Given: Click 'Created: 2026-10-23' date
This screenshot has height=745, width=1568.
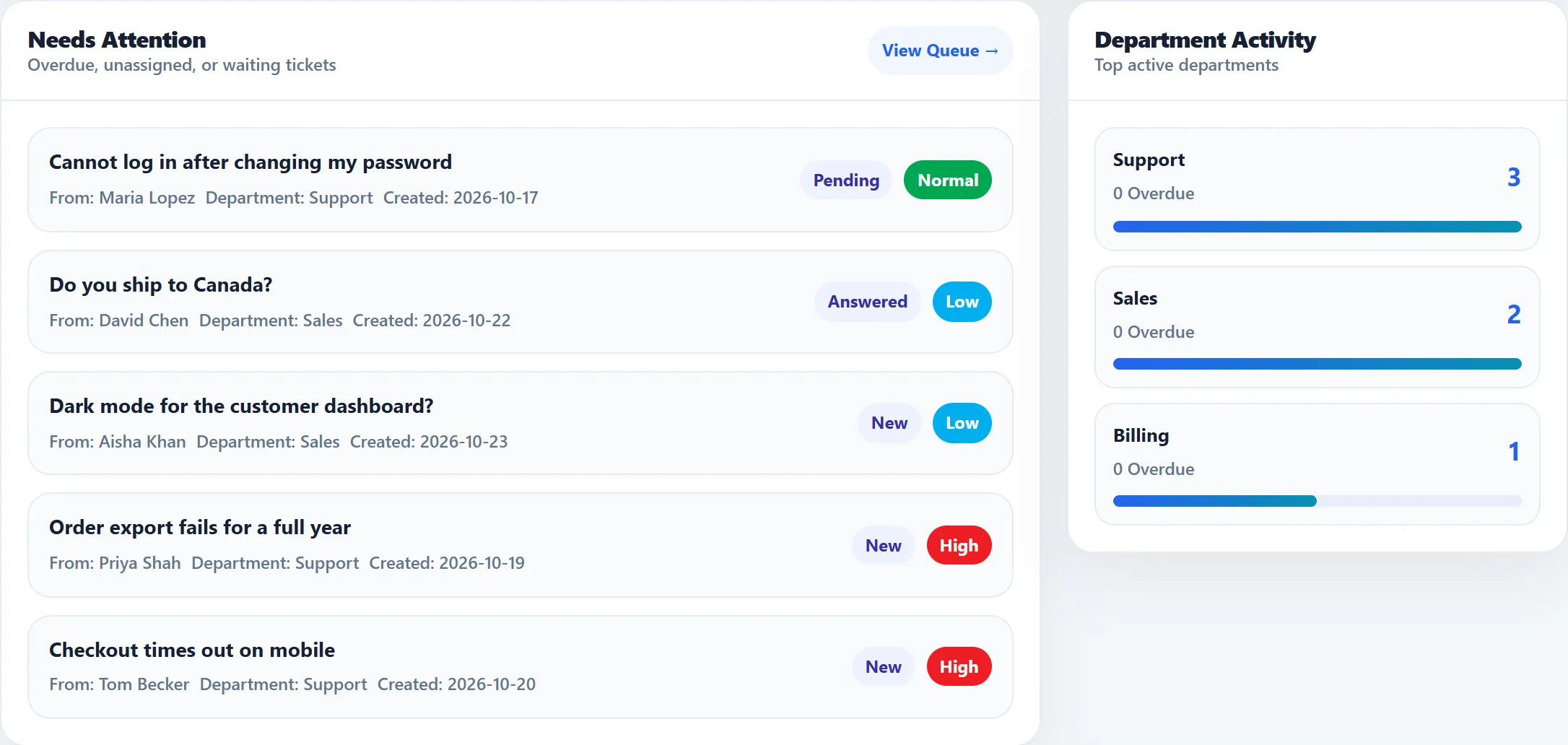Looking at the screenshot, I should (429, 442).
